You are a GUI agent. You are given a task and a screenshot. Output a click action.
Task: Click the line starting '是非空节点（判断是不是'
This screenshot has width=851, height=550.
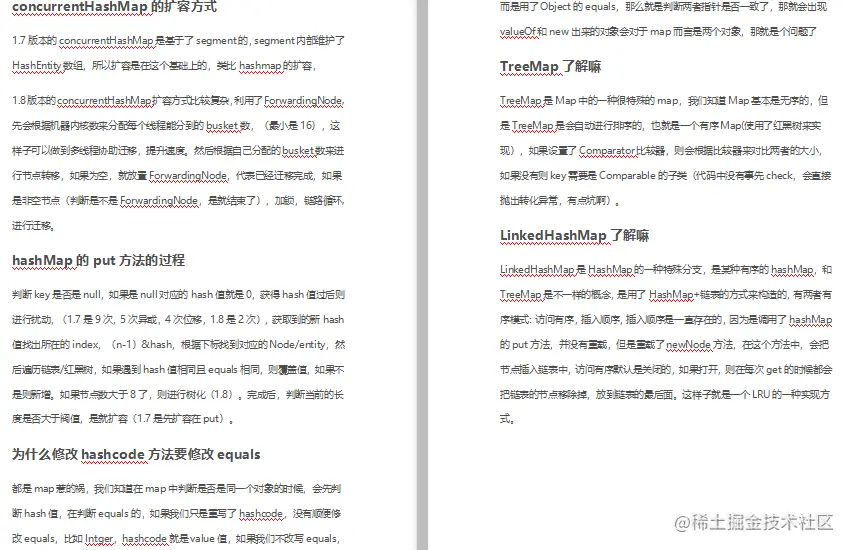pyautogui.click(x=178, y=201)
